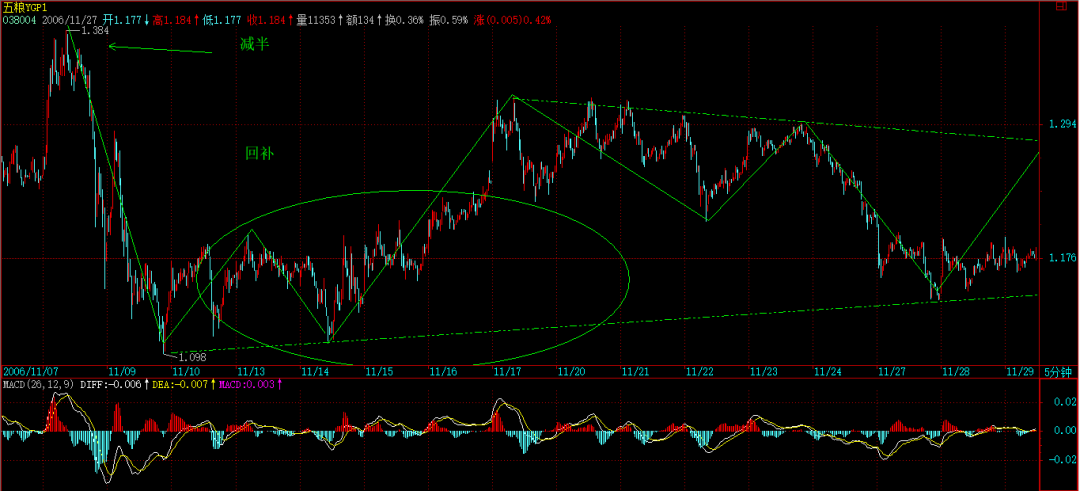Click the 0.00 MACD axis label
This screenshot has height=491, width=1080.
click(x=1066, y=430)
